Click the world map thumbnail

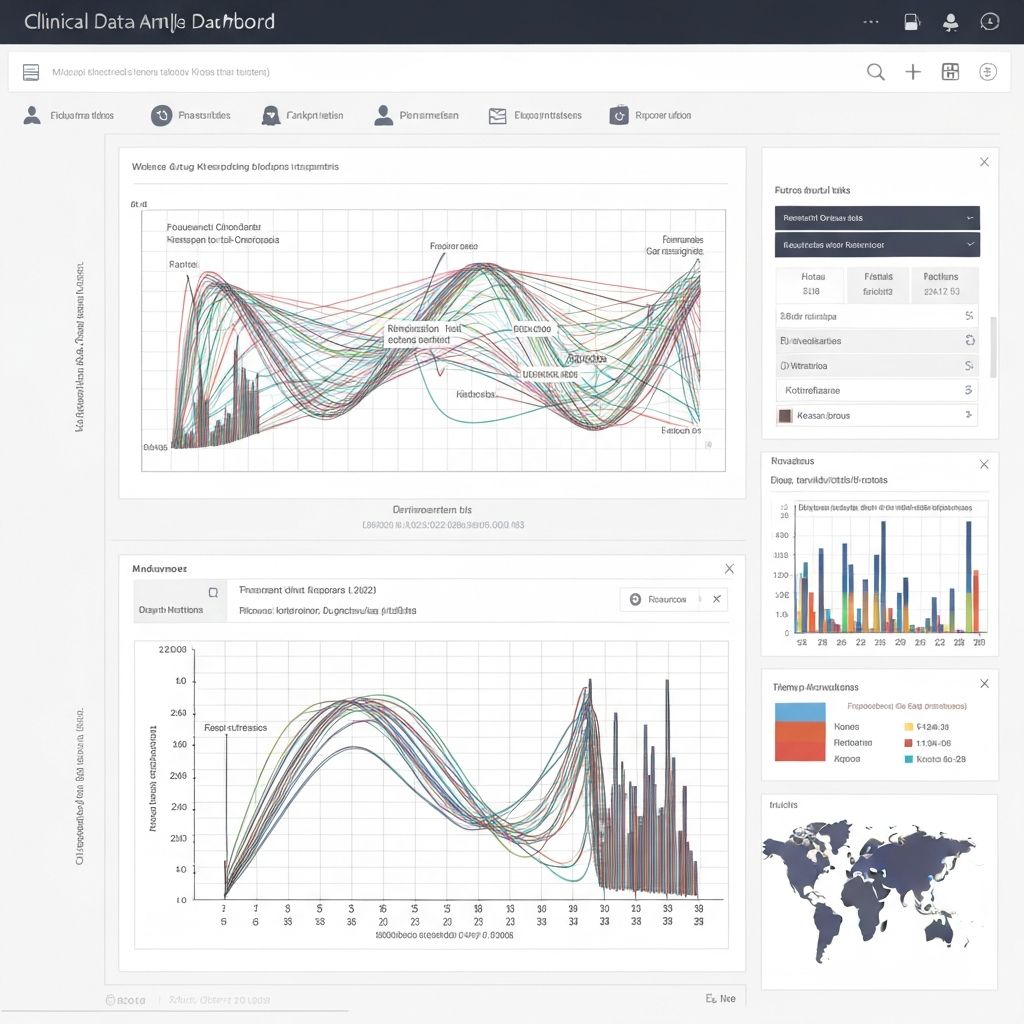(871, 890)
